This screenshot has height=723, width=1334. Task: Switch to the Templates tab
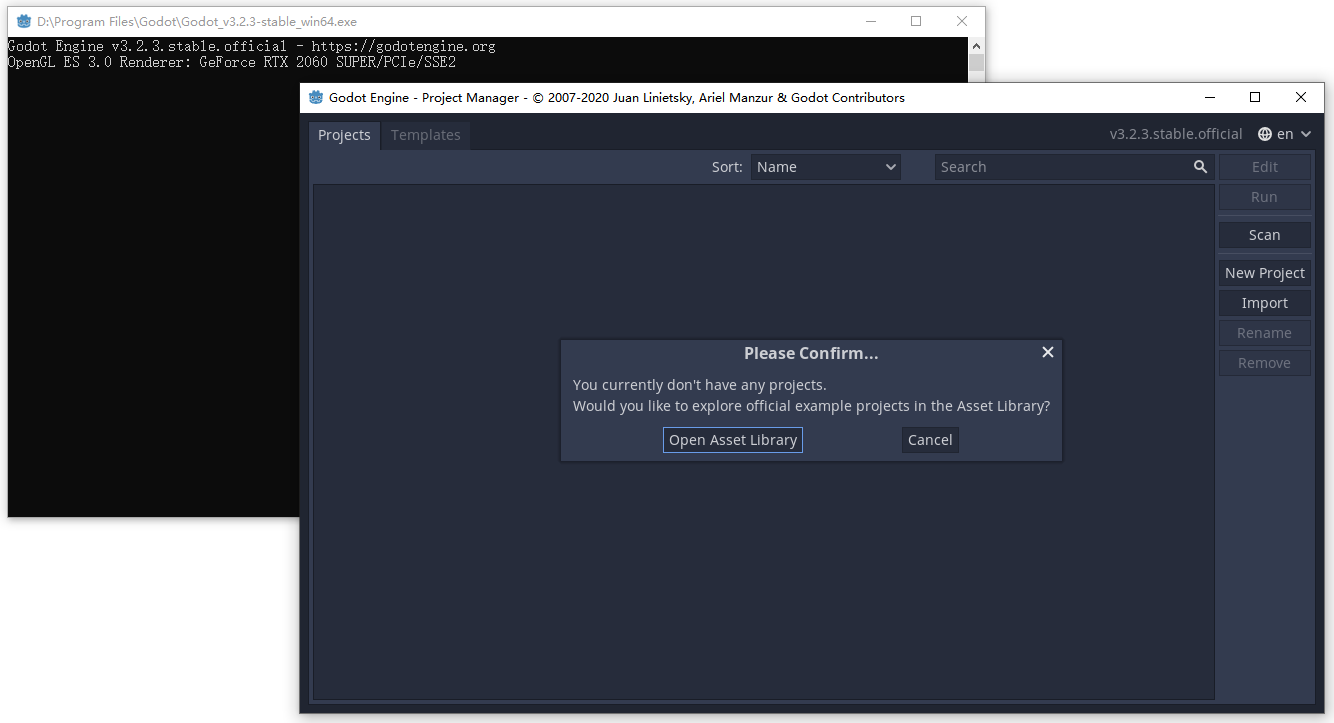coord(426,135)
